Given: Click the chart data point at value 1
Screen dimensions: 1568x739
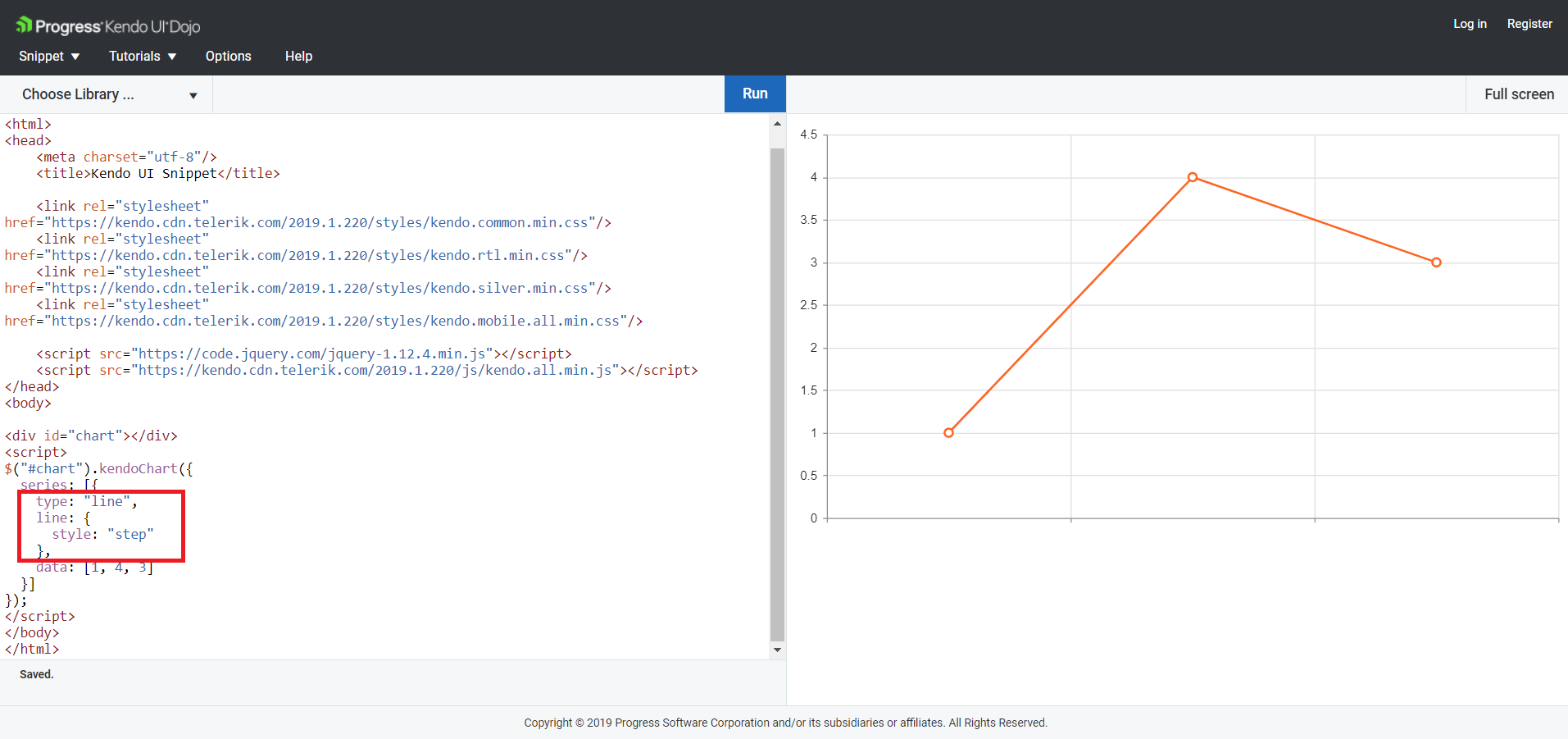Looking at the screenshot, I should (948, 432).
